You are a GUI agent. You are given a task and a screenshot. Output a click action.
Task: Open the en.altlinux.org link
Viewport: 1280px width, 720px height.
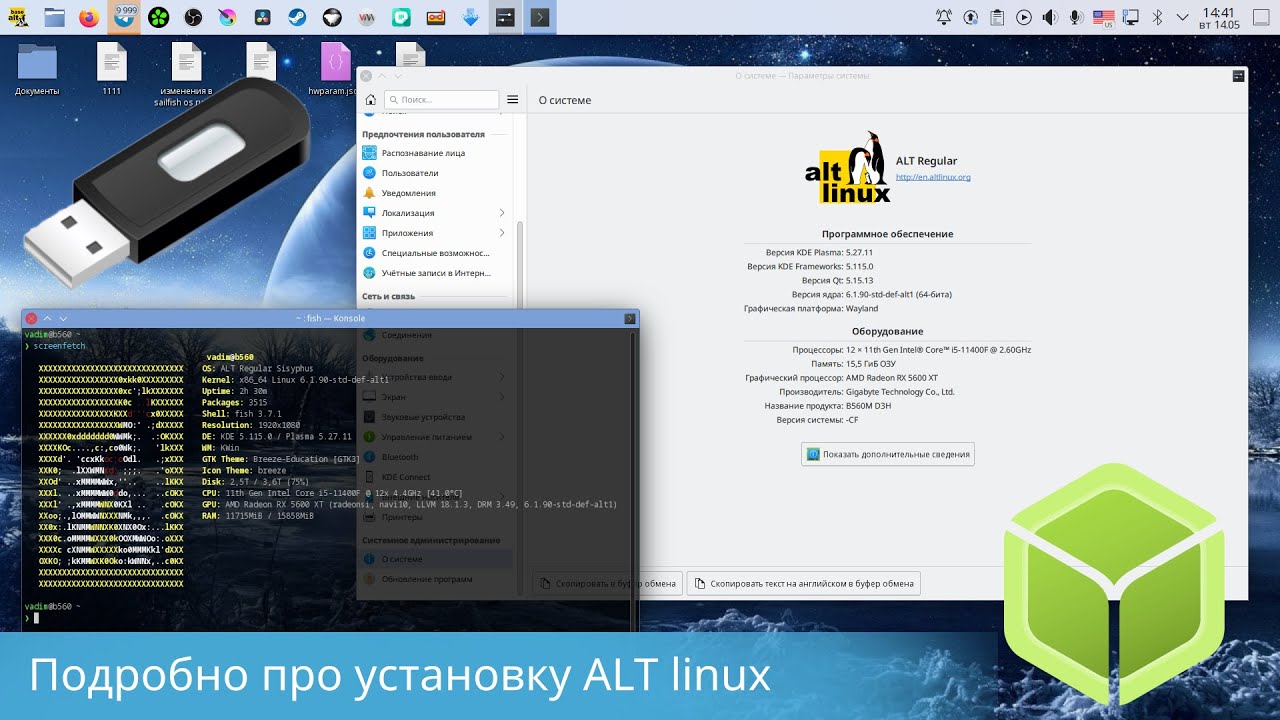point(933,177)
